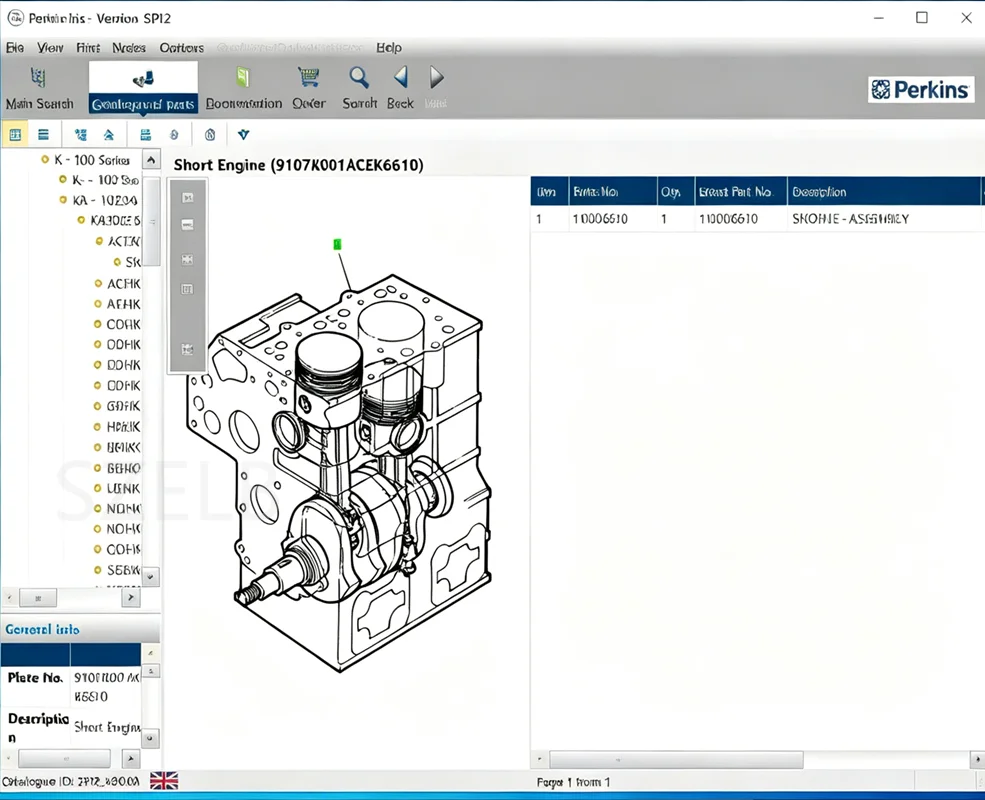Open the File menu
Screen dimensions: 985x800
pos(15,48)
